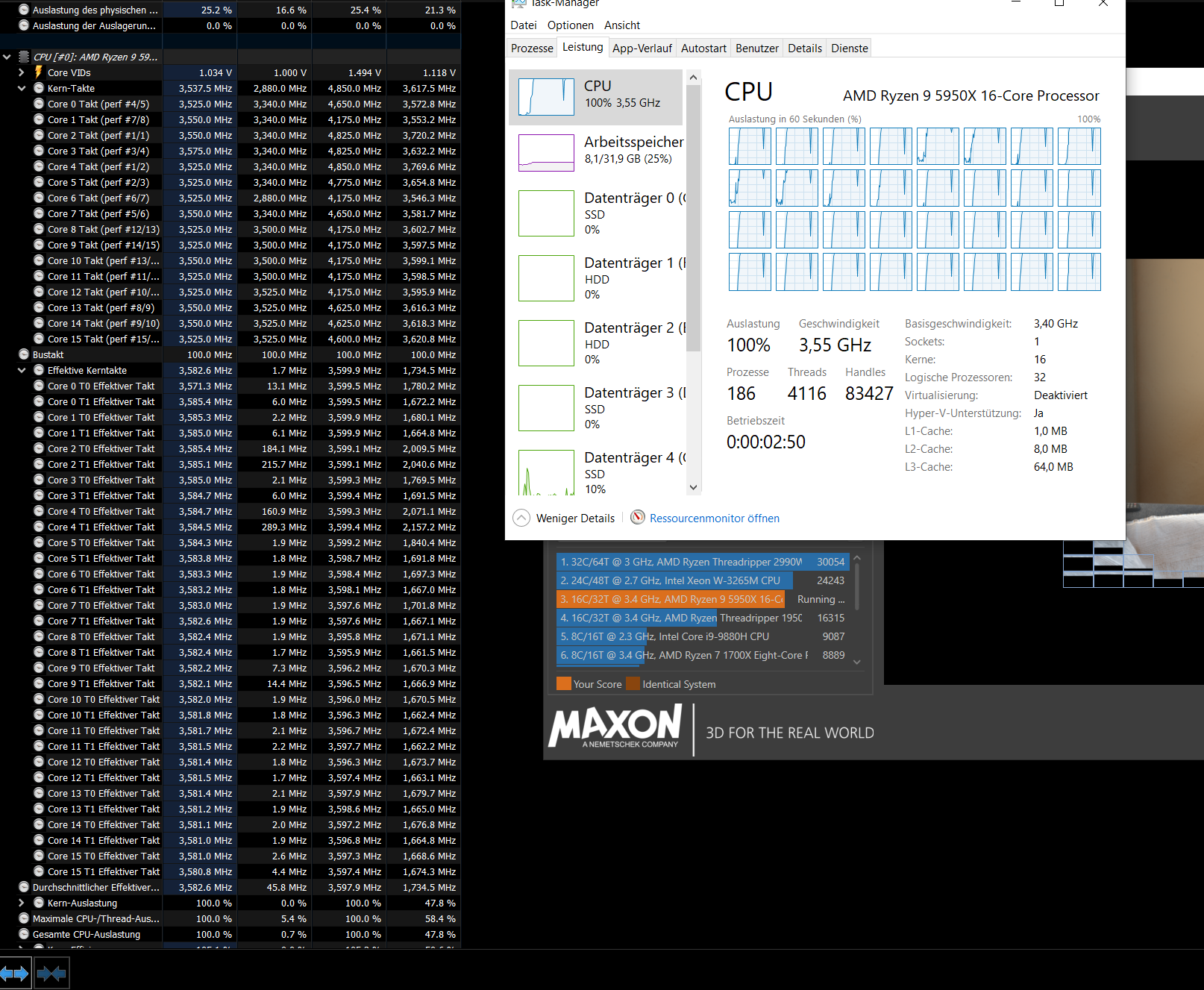Click the sensor icon of Durchschnittlicher Effektiver...
Viewport: 1204px width, 990px height.
coord(24,887)
